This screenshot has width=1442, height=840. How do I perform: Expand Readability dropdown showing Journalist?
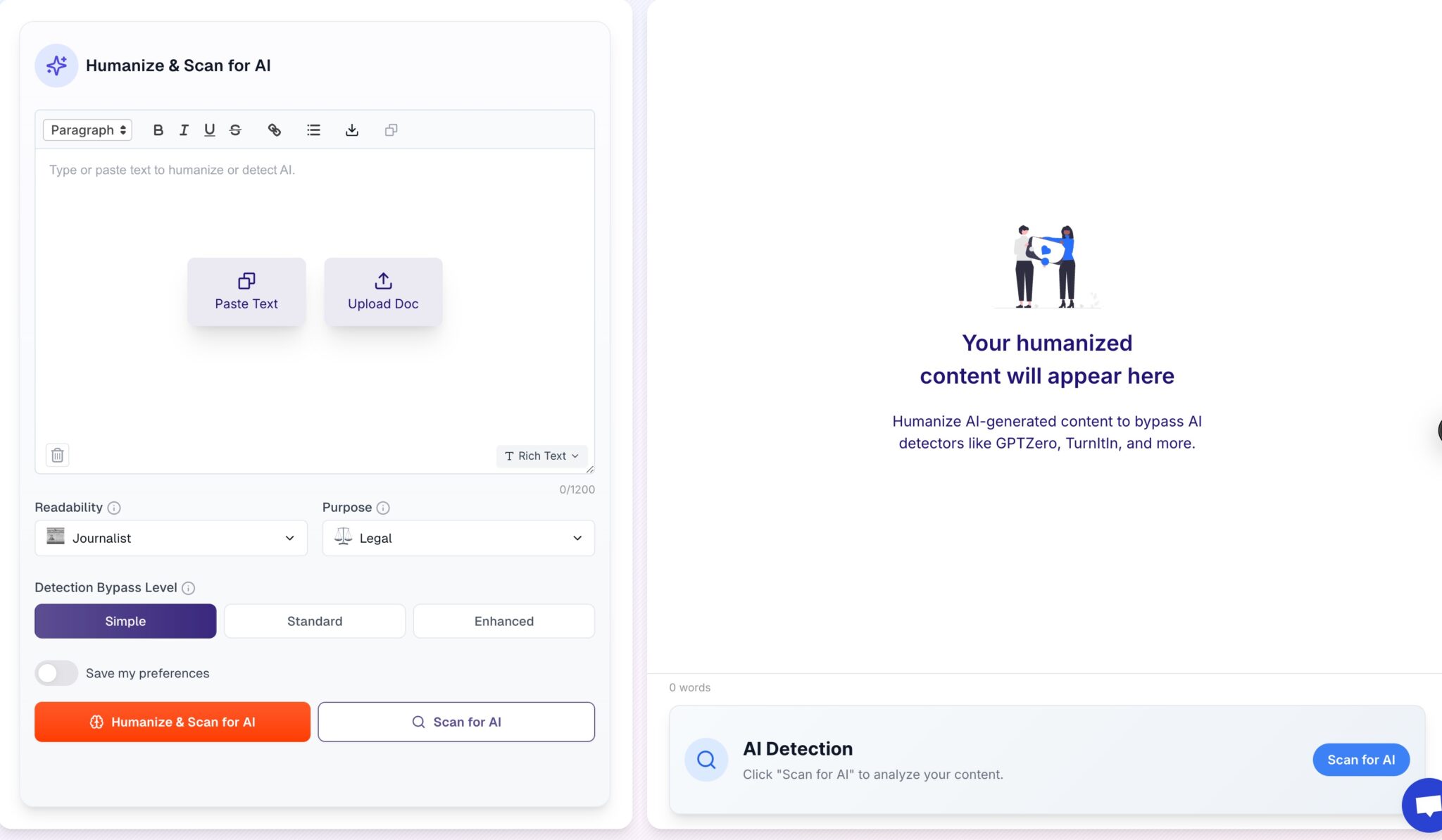(x=171, y=538)
